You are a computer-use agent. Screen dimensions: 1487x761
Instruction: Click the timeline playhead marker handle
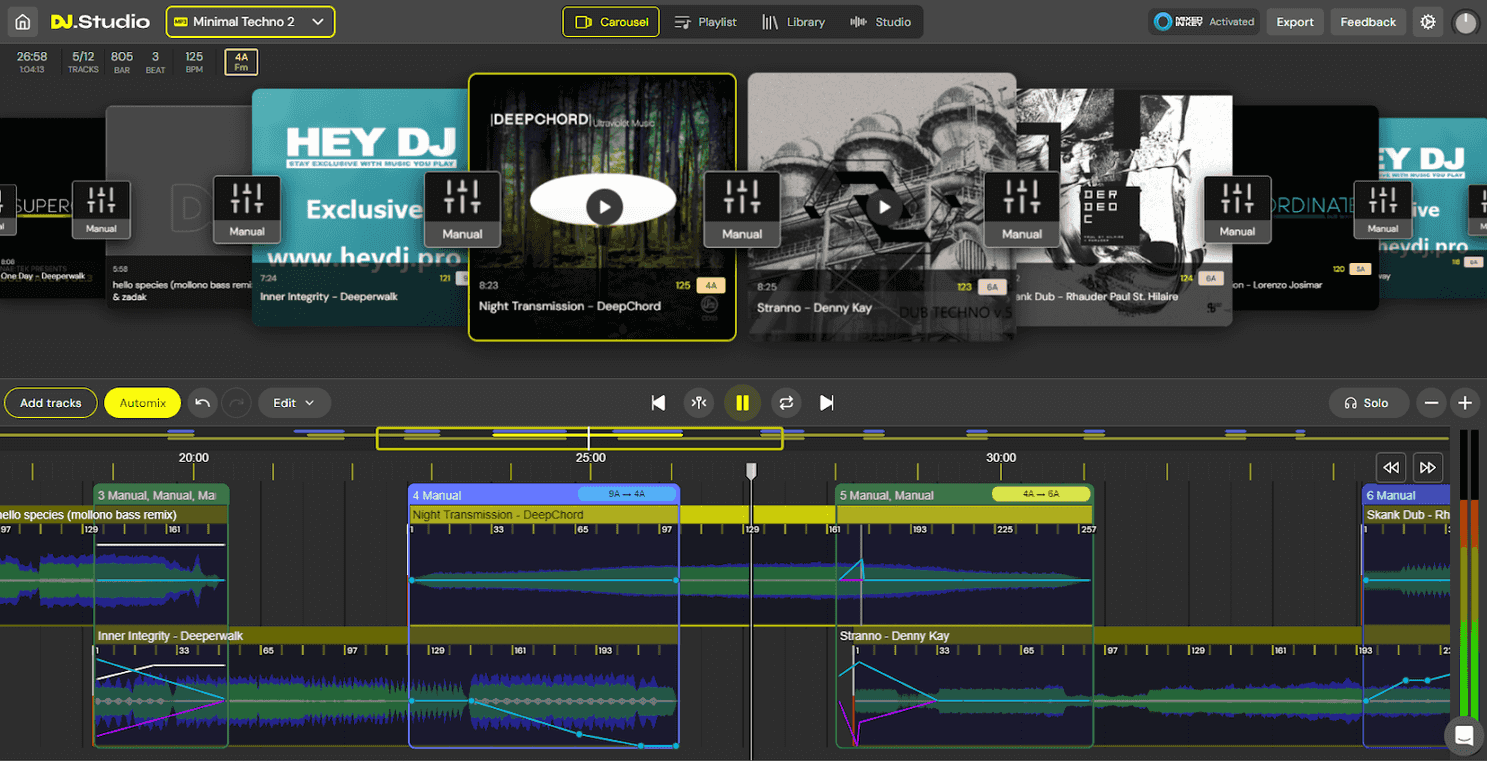752,470
